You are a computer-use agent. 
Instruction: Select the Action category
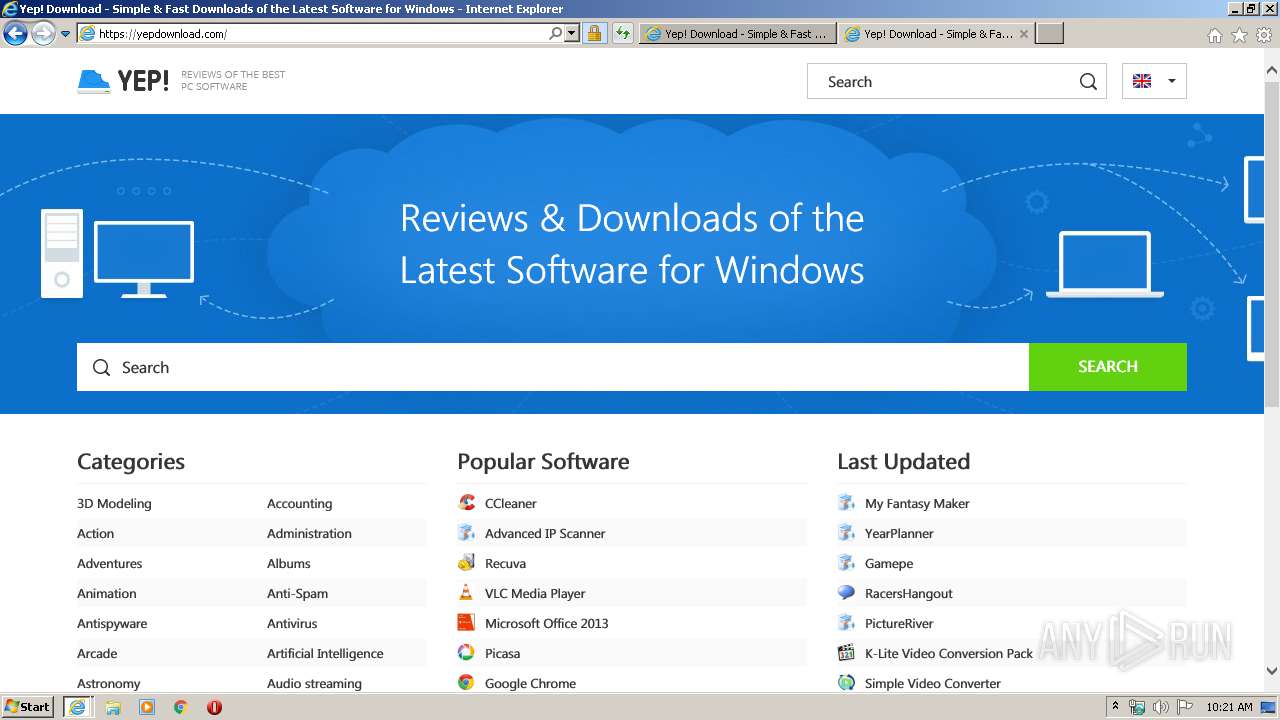pyautogui.click(x=95, y=534)
